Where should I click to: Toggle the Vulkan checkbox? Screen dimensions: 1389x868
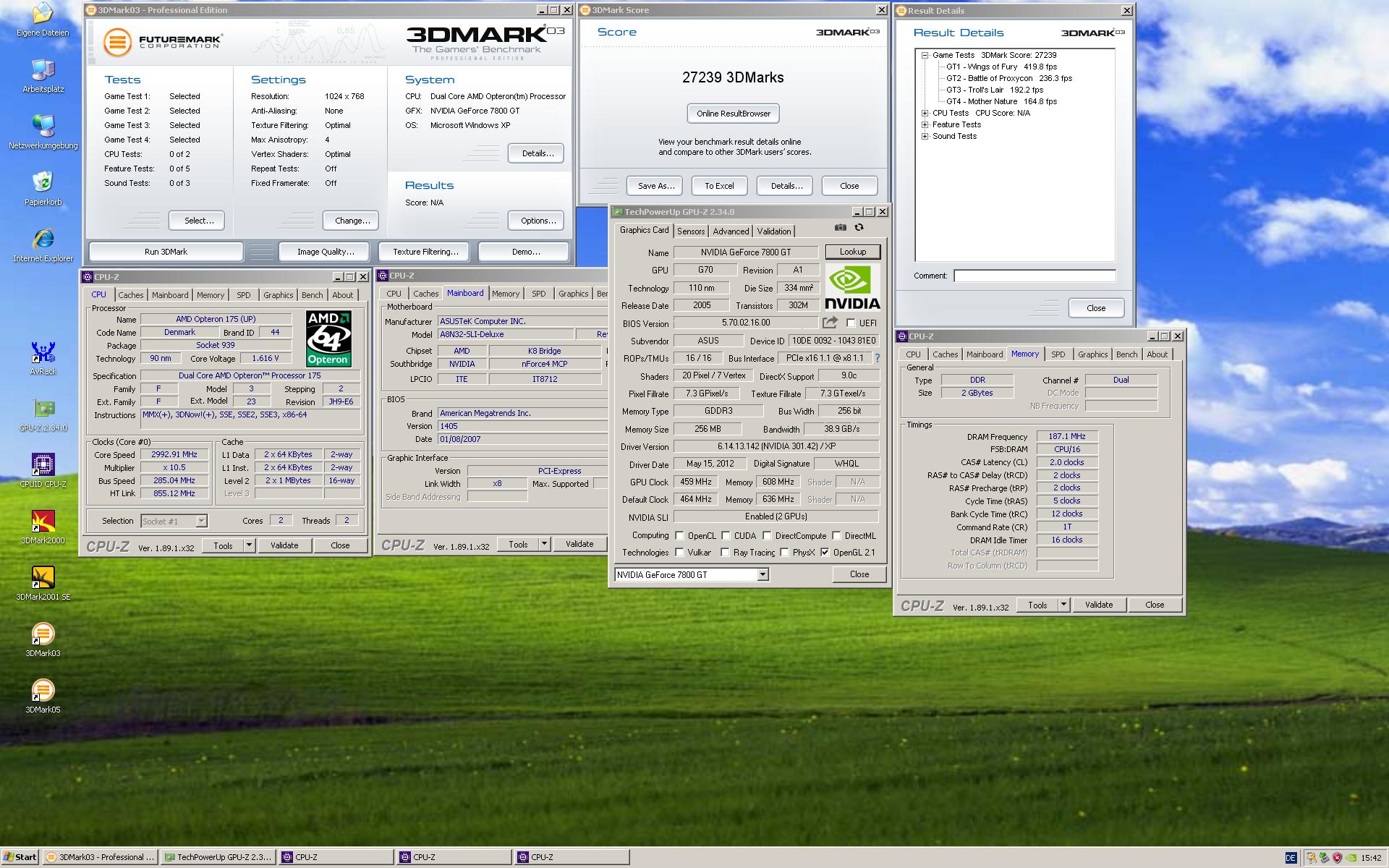pyautogui.click(x=679, y=553)
